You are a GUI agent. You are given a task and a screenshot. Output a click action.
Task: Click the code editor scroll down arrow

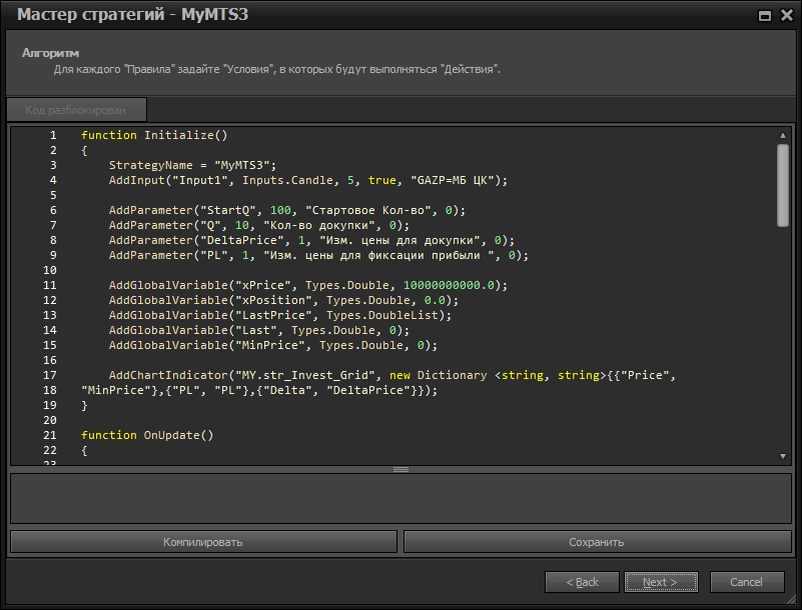point(783,456)
